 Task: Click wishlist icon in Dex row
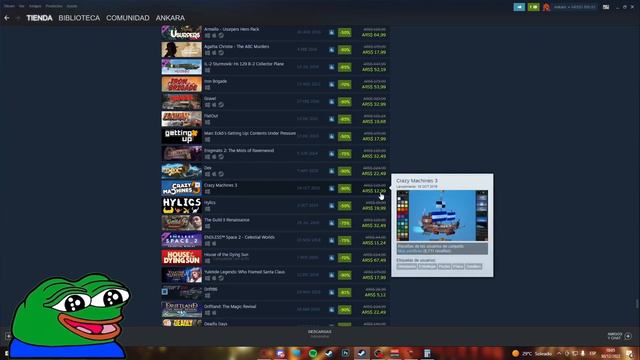331,171
